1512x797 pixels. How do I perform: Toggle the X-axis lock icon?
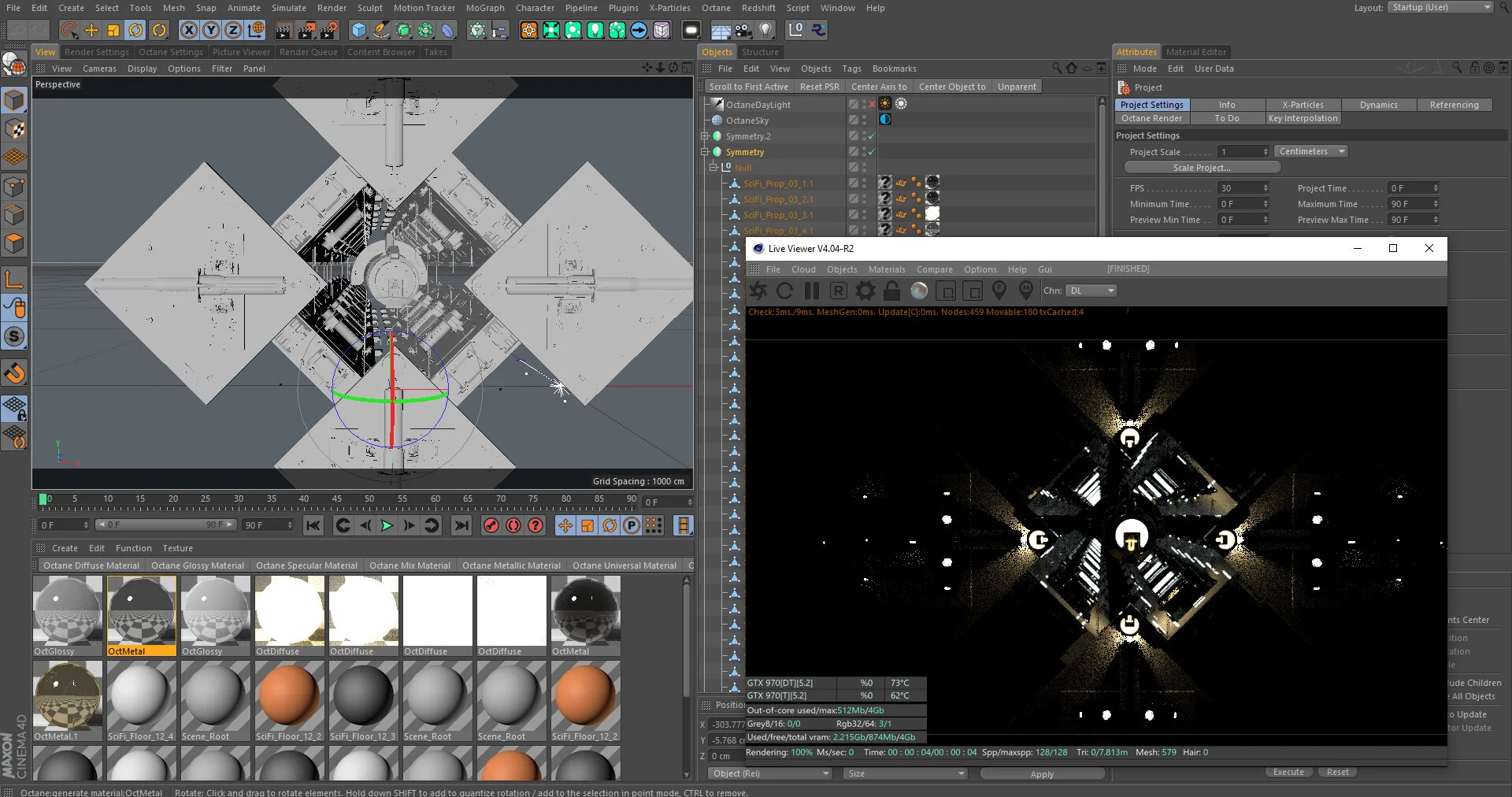click(189, 31)
